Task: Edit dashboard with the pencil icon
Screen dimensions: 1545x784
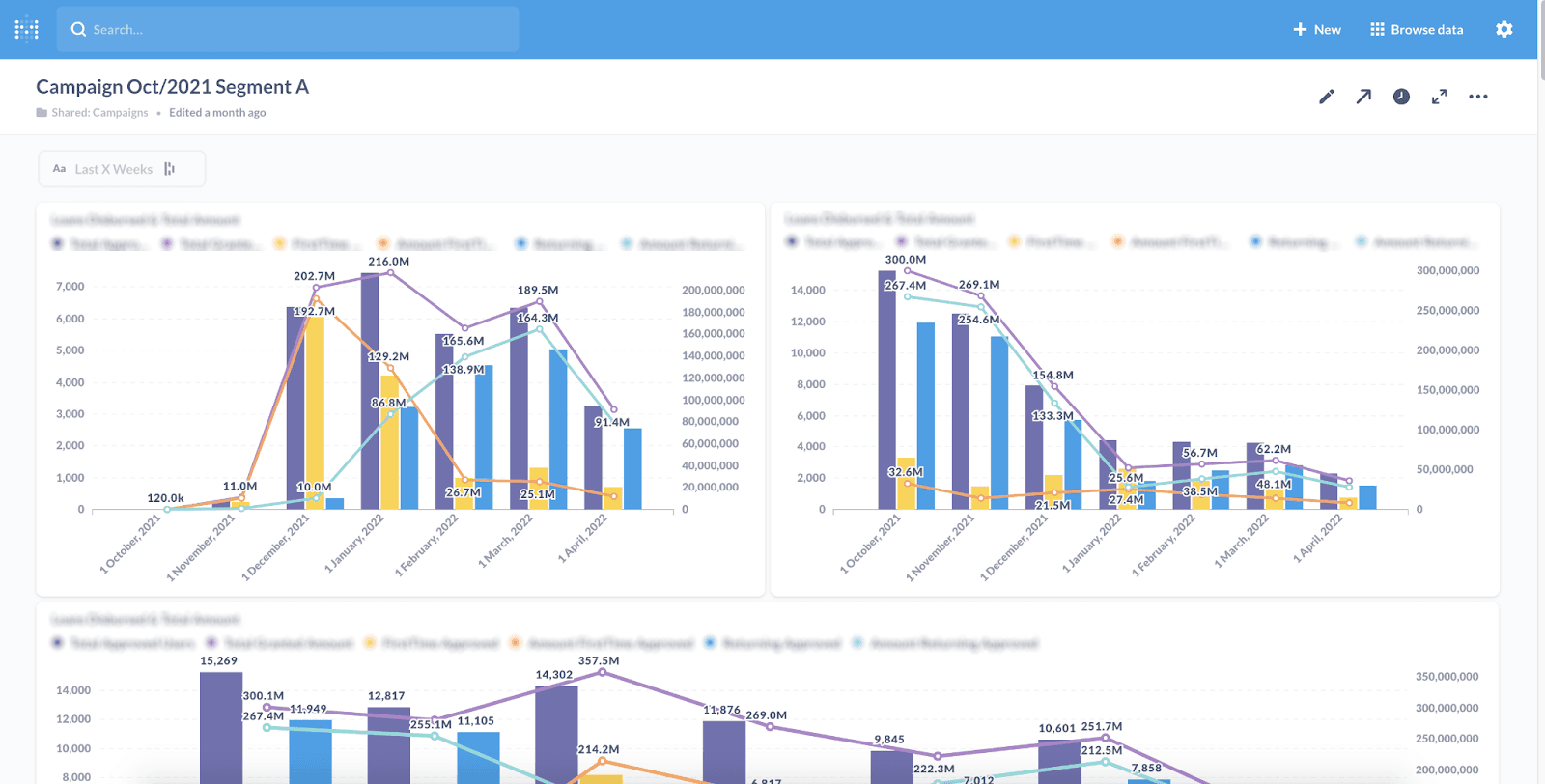Action: tap(1326, 97)
